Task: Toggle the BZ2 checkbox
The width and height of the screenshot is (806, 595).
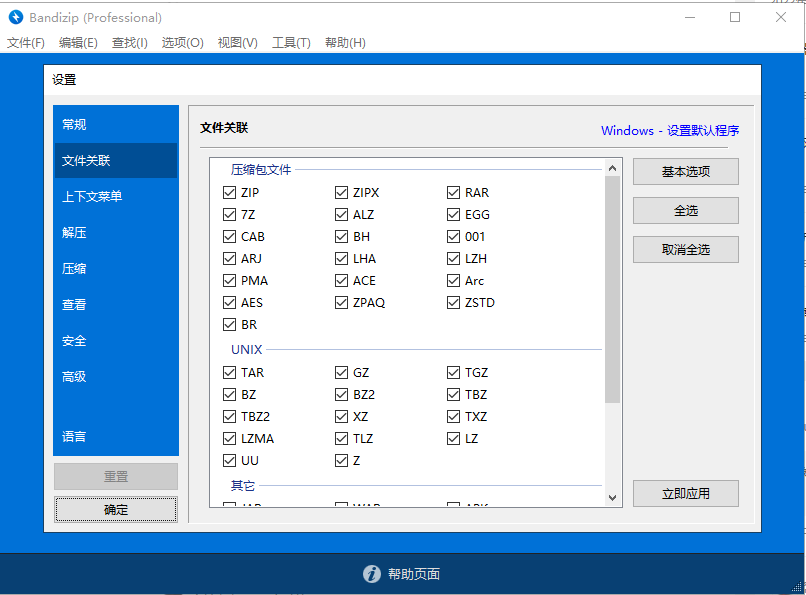Action: point(341,395)
